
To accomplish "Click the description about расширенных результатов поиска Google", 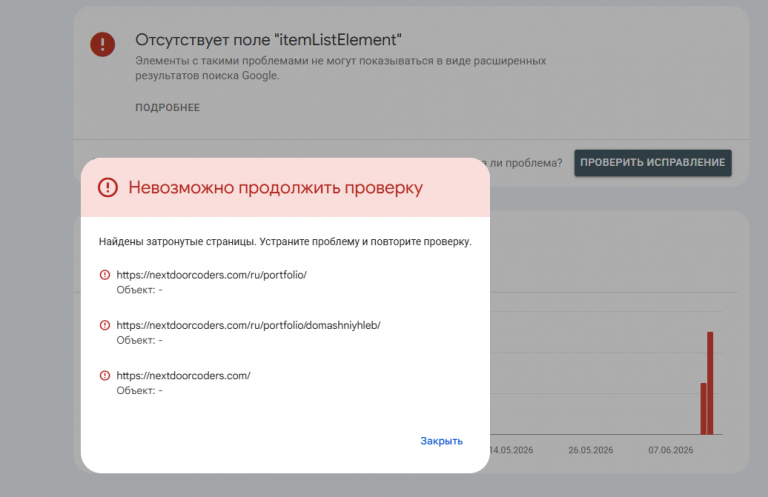I will click(x=340, y=68).
